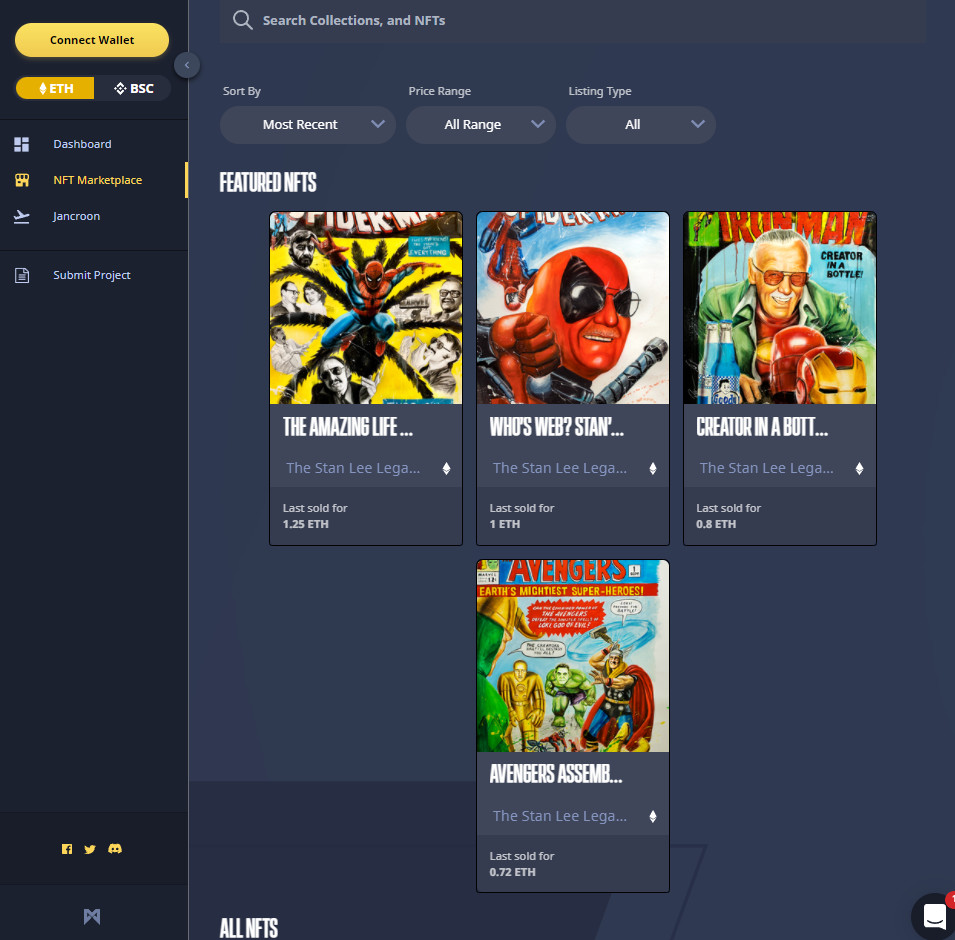The image size is (955, 940).
Task: Open the Facebook social icon
Action: click(x=67, y=849)
